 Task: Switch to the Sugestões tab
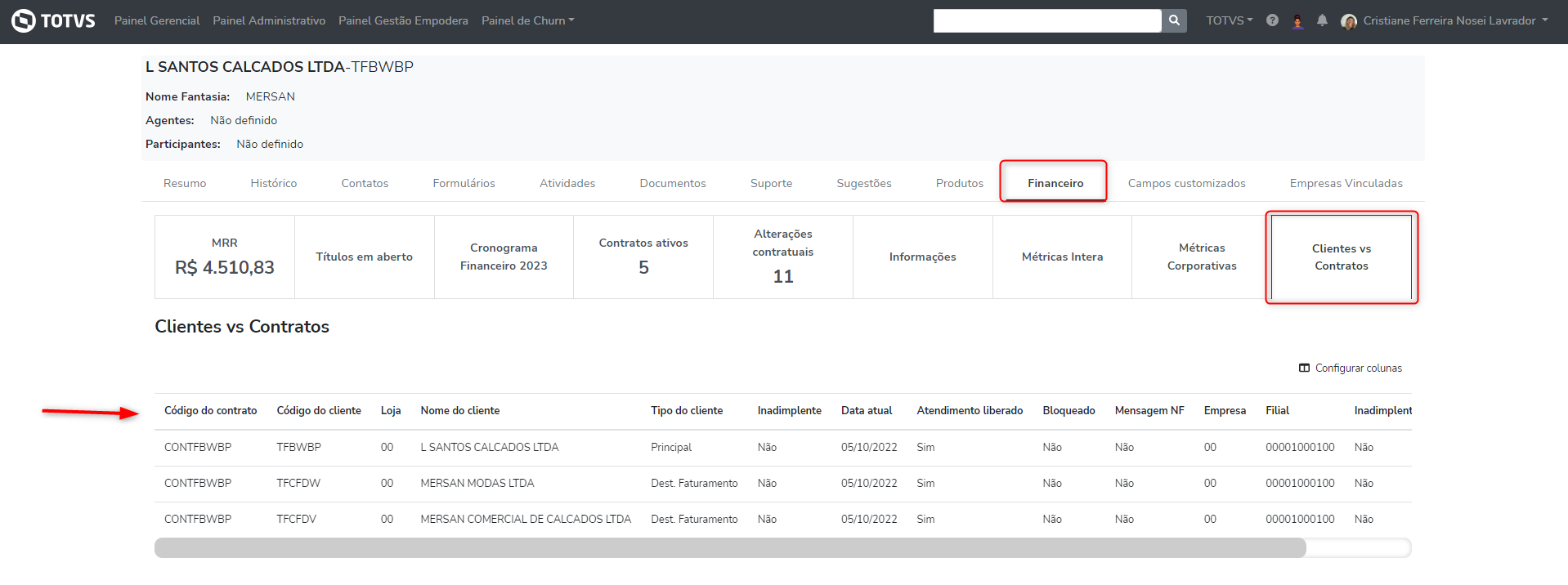[x=864, y=183]
